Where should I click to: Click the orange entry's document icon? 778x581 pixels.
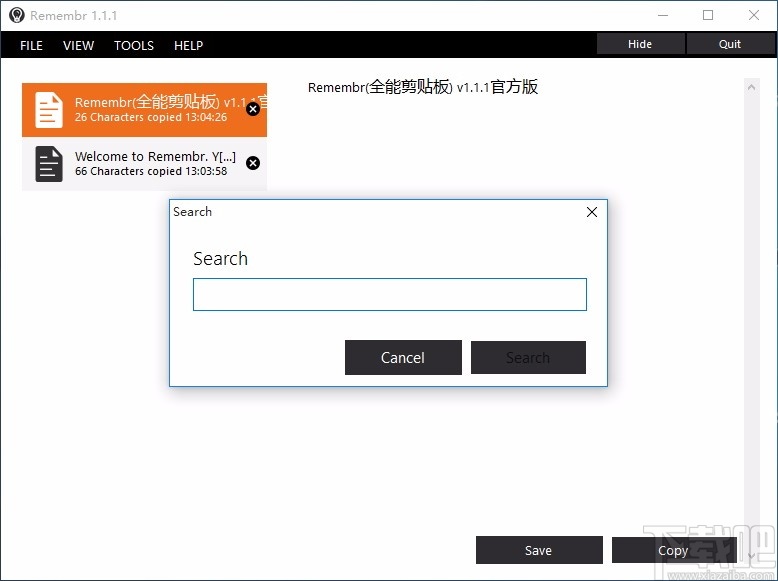(x=49, y=110)
